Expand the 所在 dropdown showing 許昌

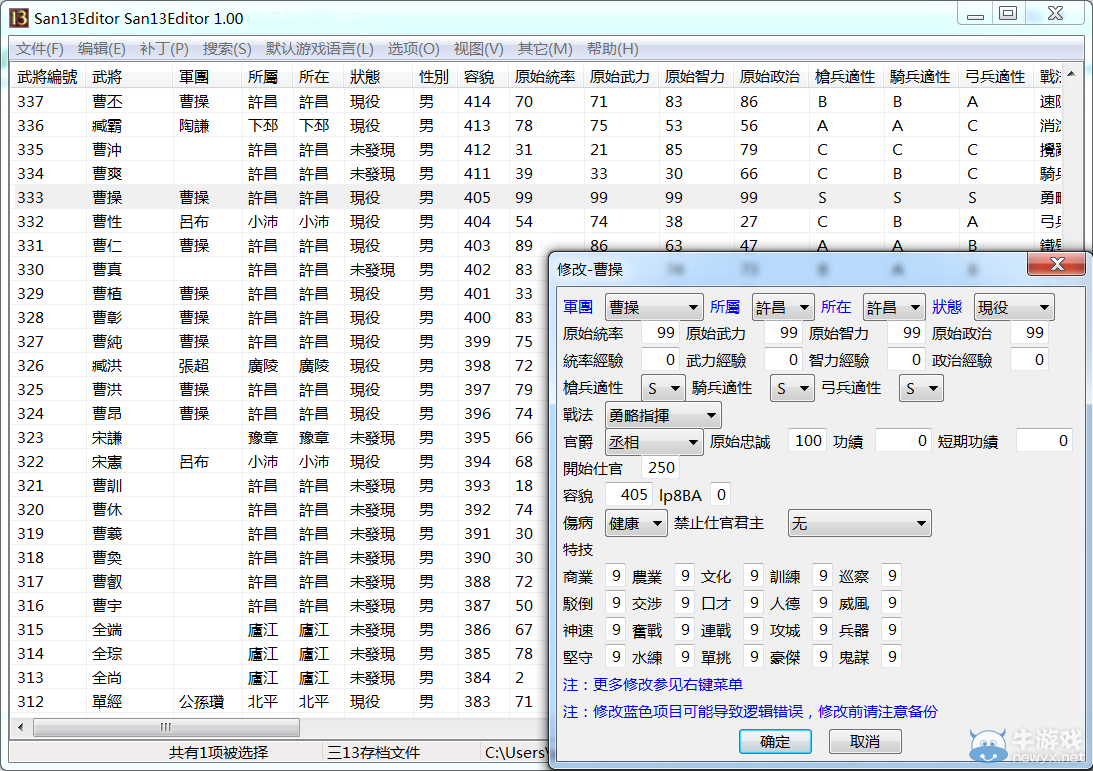pos(894,307)
